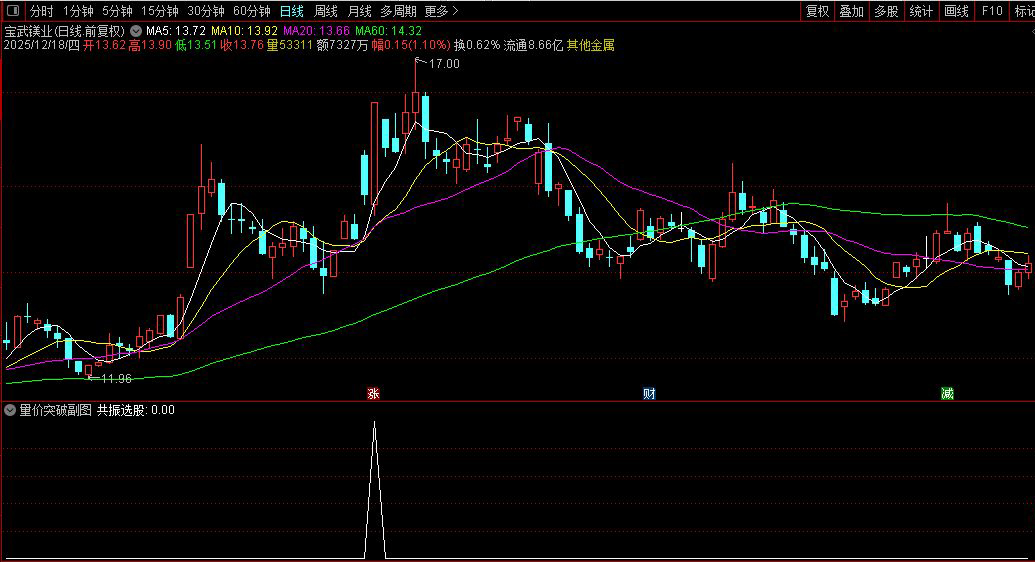Collapse the 量价突破副图 sub-chart arrow
Viewport: 1035px width, 562px height.
pos(10,410)
